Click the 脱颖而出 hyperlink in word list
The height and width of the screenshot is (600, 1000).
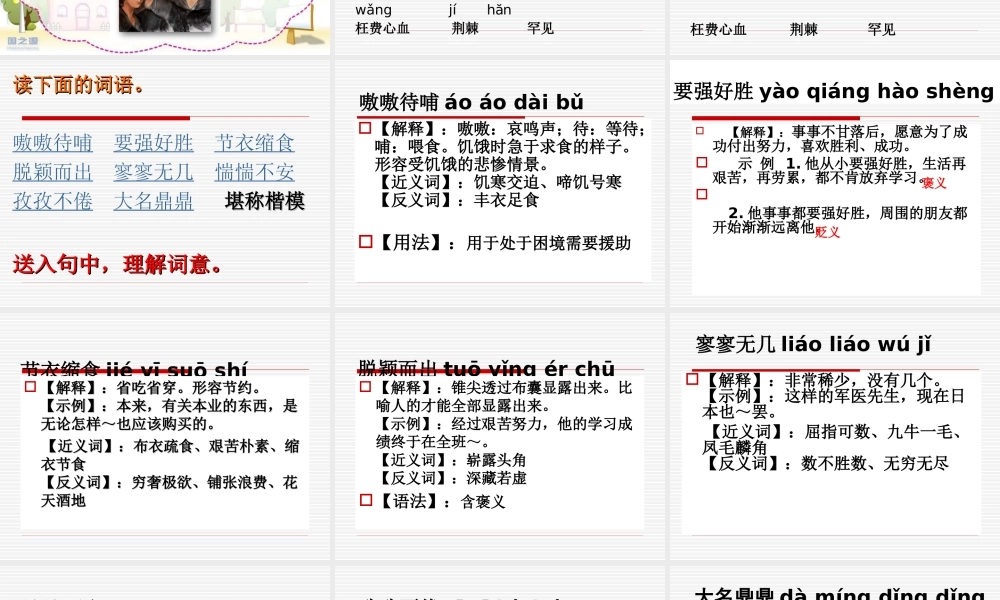52,172
